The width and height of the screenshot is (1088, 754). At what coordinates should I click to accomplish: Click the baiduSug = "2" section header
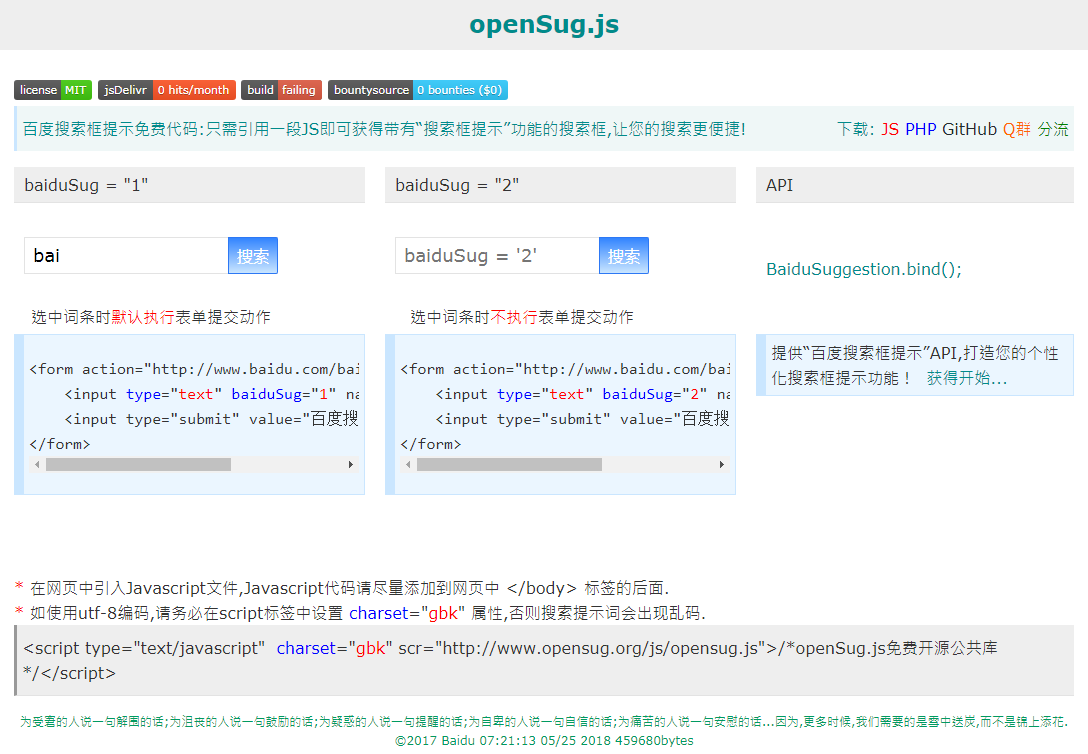point(560,185)
